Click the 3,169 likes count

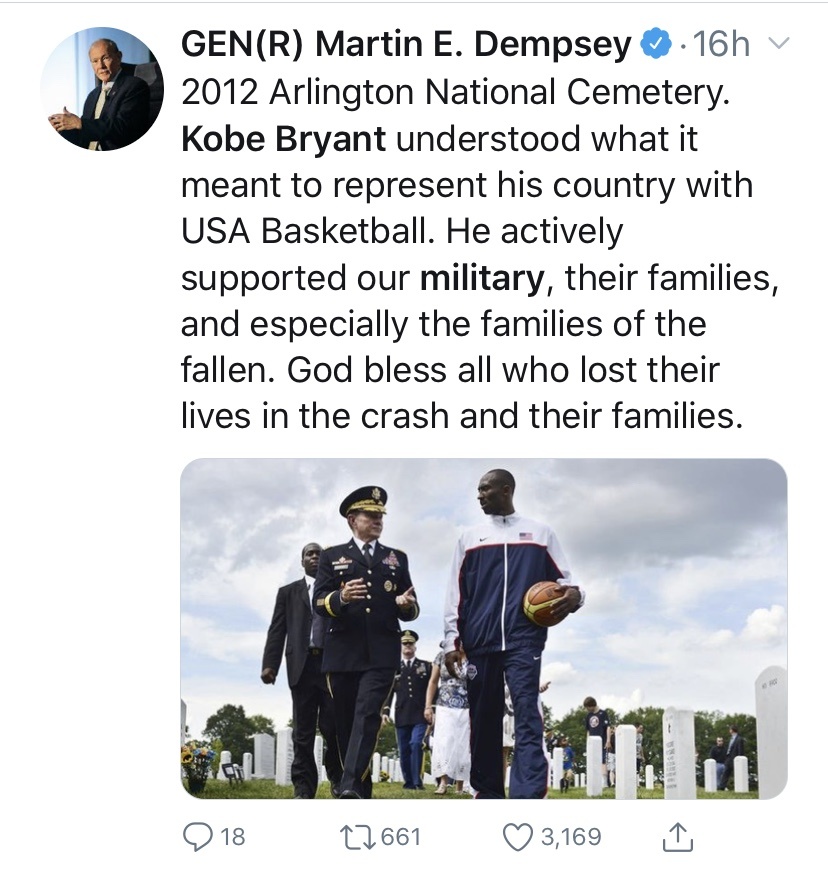coord(571,836)
